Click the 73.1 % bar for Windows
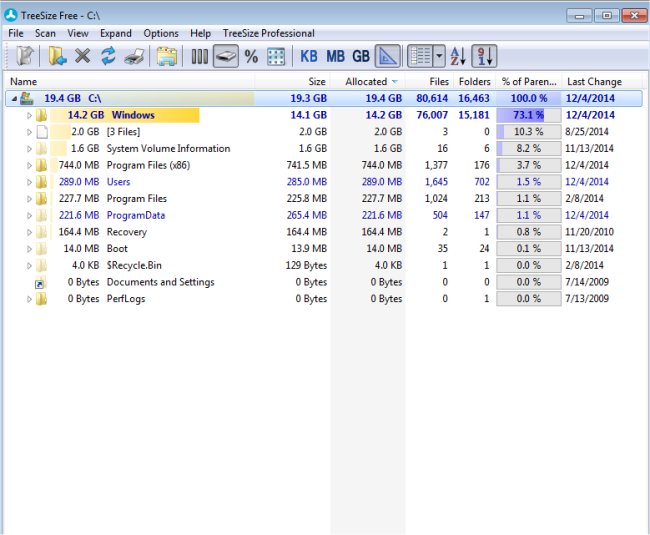The image size is (650, 535). (528, 116)
